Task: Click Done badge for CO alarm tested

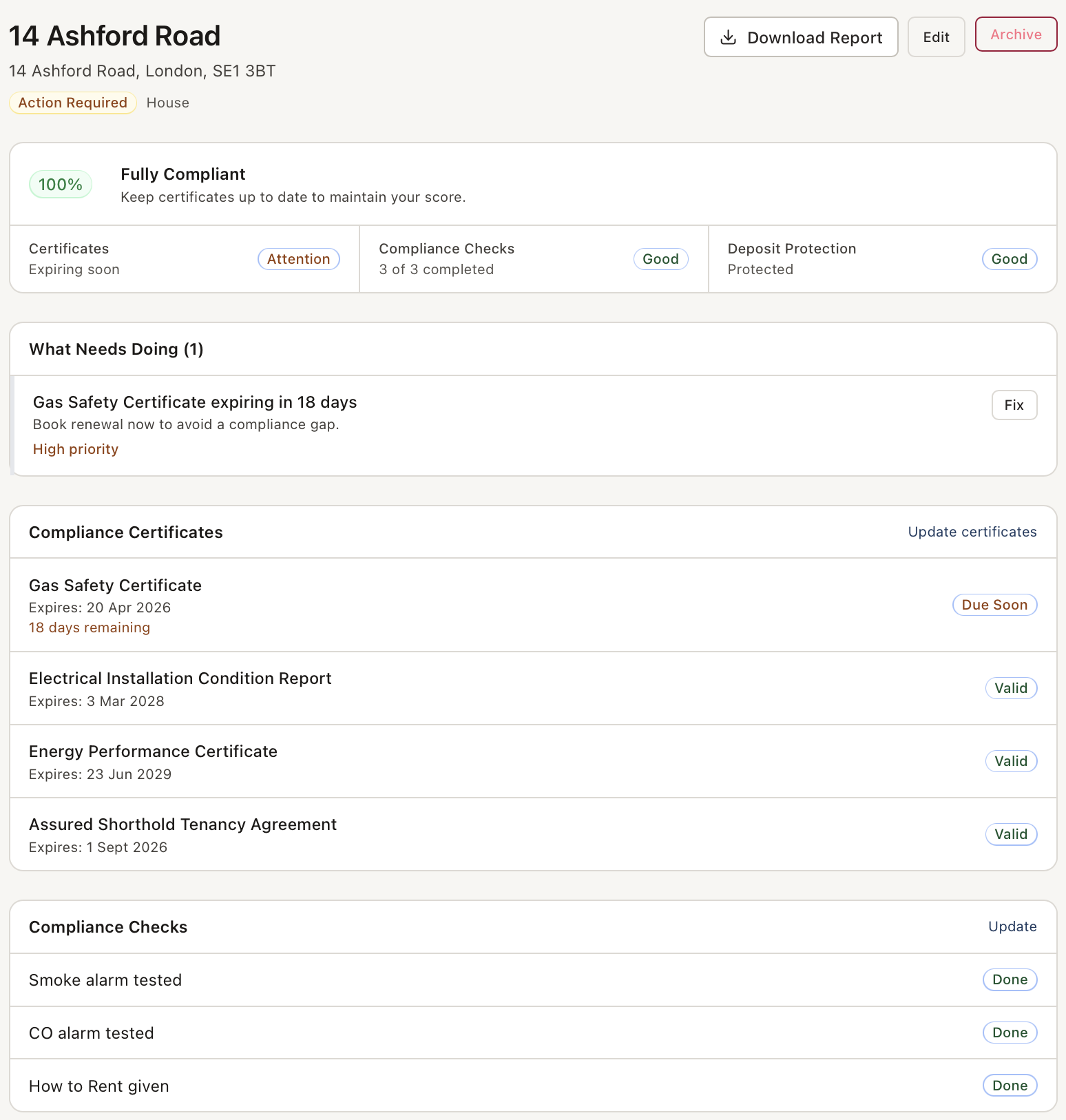Action: tap(1010, 1033)
